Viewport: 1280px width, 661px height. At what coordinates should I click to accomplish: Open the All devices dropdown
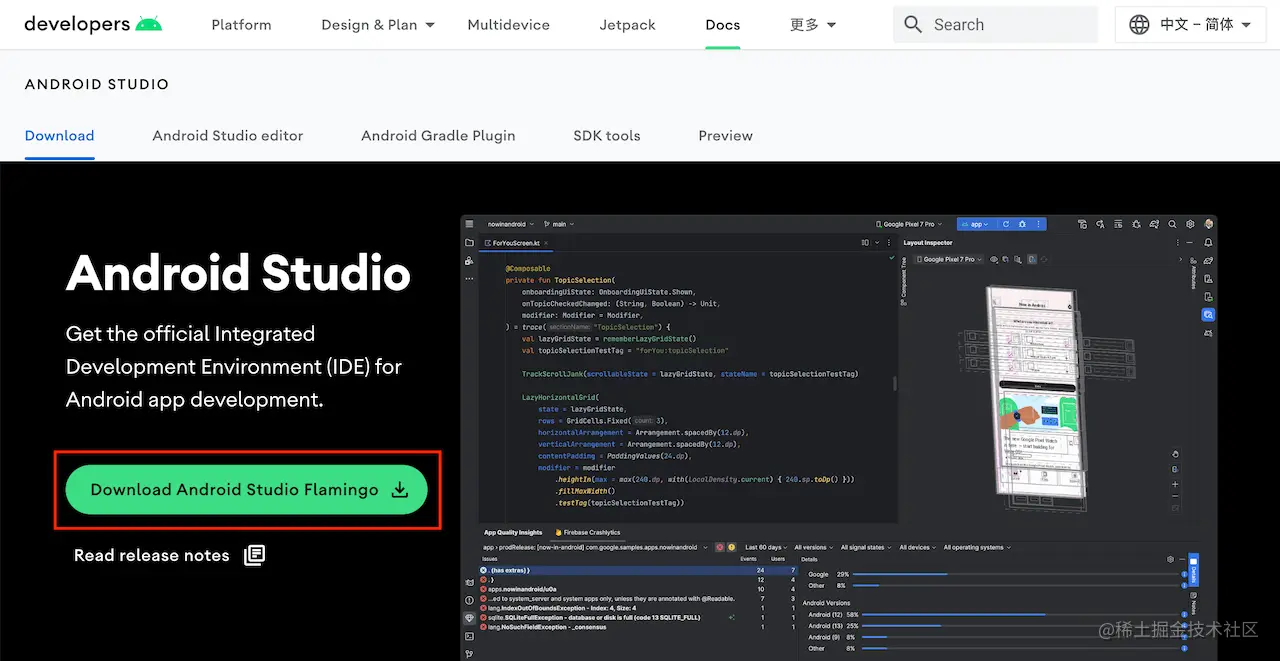click(918, 547)
